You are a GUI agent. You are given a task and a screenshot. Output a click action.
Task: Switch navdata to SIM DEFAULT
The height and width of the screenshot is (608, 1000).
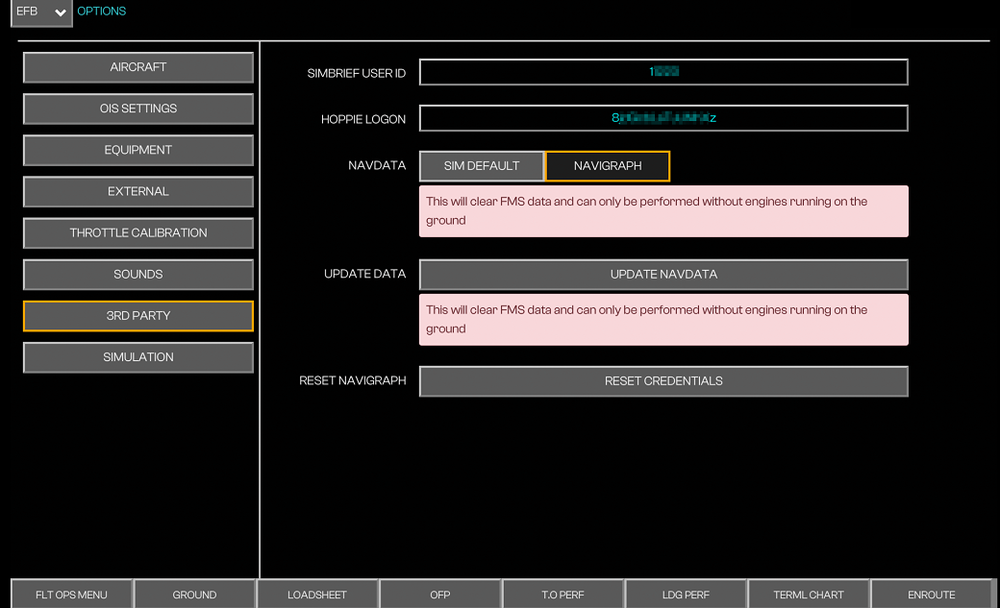(x=481, y=166)
